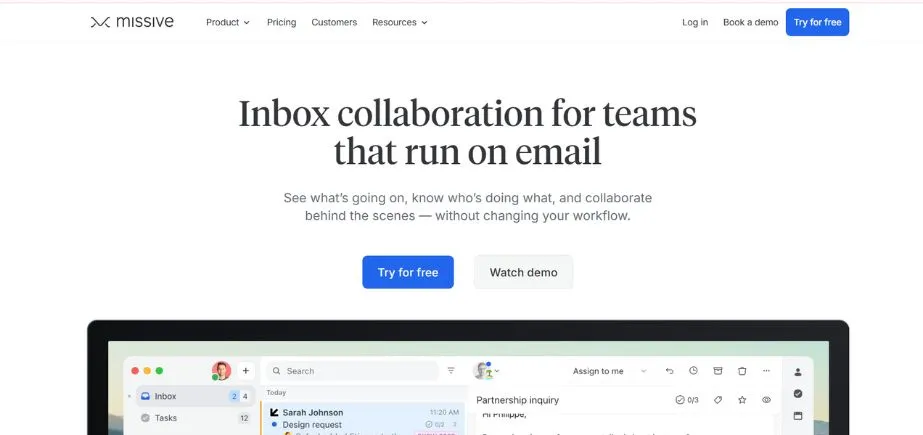Click Assign to me
Image resolution: width=923 pixels, height=435 pixels.
[597, 371]
